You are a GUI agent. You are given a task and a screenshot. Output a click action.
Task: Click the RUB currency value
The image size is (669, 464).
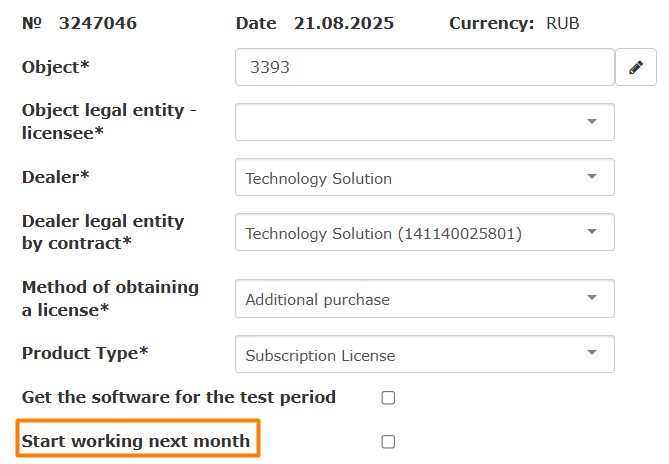tap(563, 23)
